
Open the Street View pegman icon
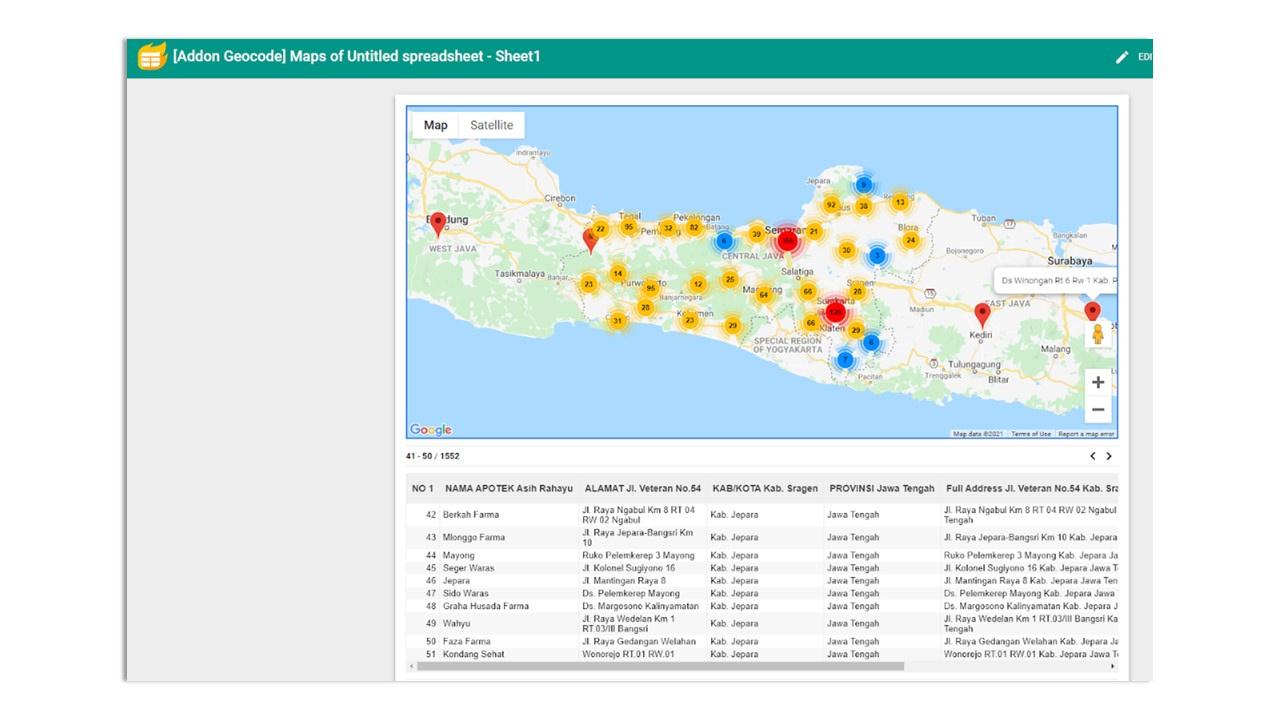(1098, 334)
